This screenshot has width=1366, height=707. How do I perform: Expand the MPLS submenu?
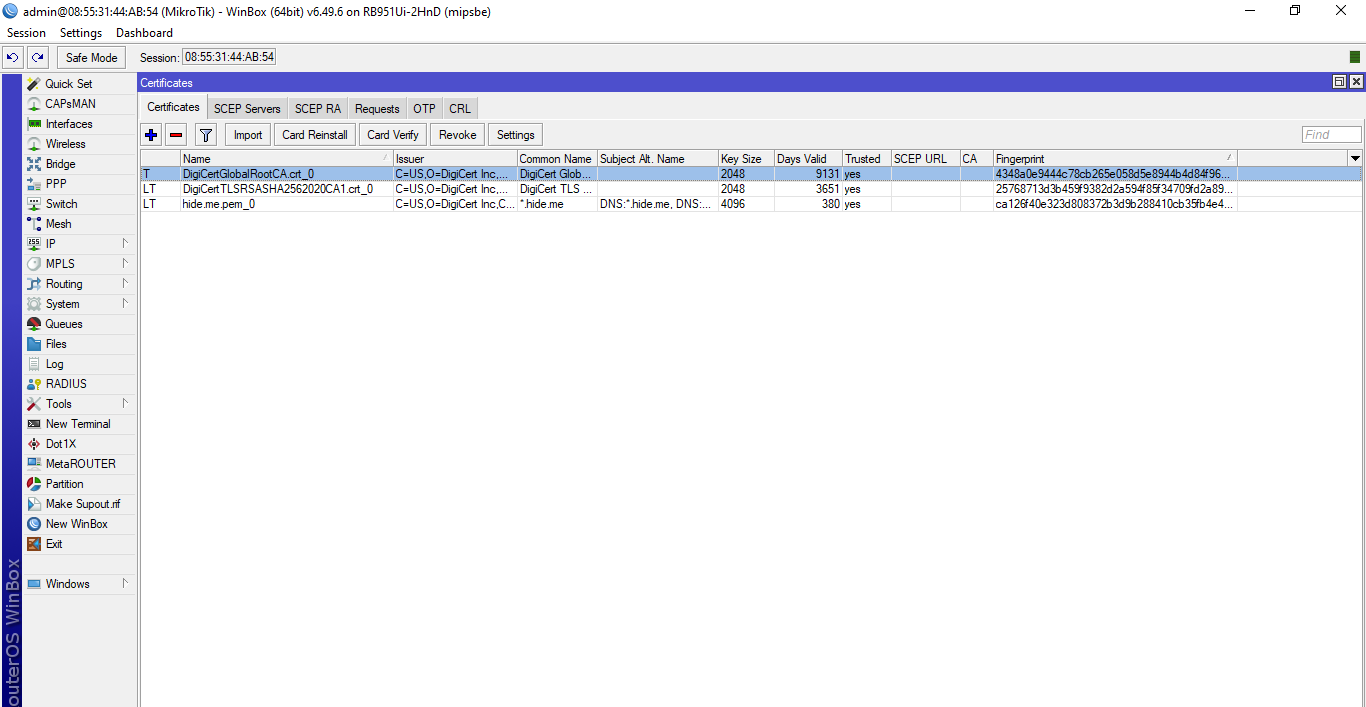(x=79, y=264)
